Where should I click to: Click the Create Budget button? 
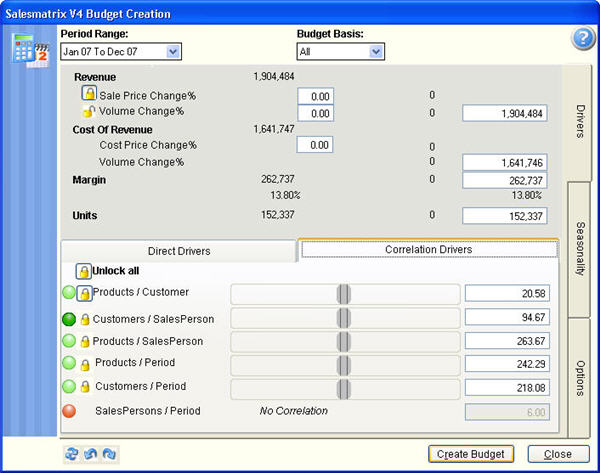[472, 454]
